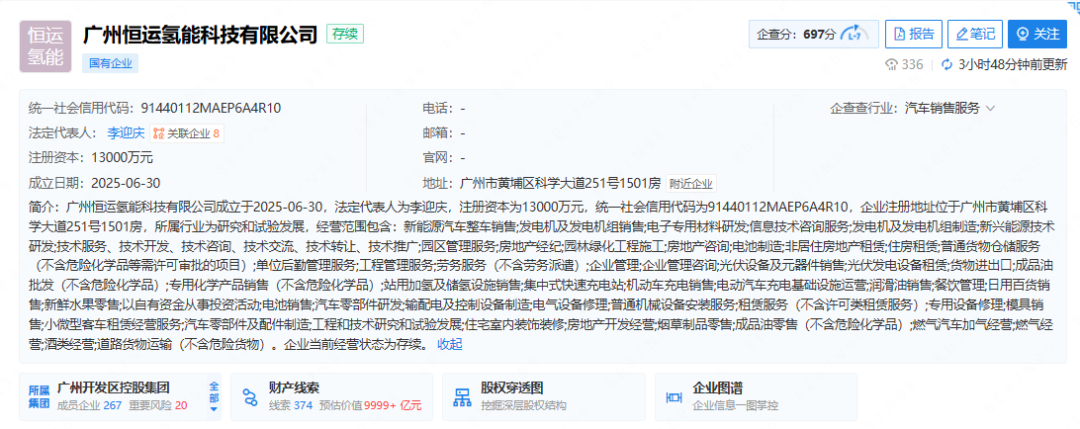Click the founding date 2025-06-30 value
This screenshot has width=1080, height=429.
(x=127, y=183)
